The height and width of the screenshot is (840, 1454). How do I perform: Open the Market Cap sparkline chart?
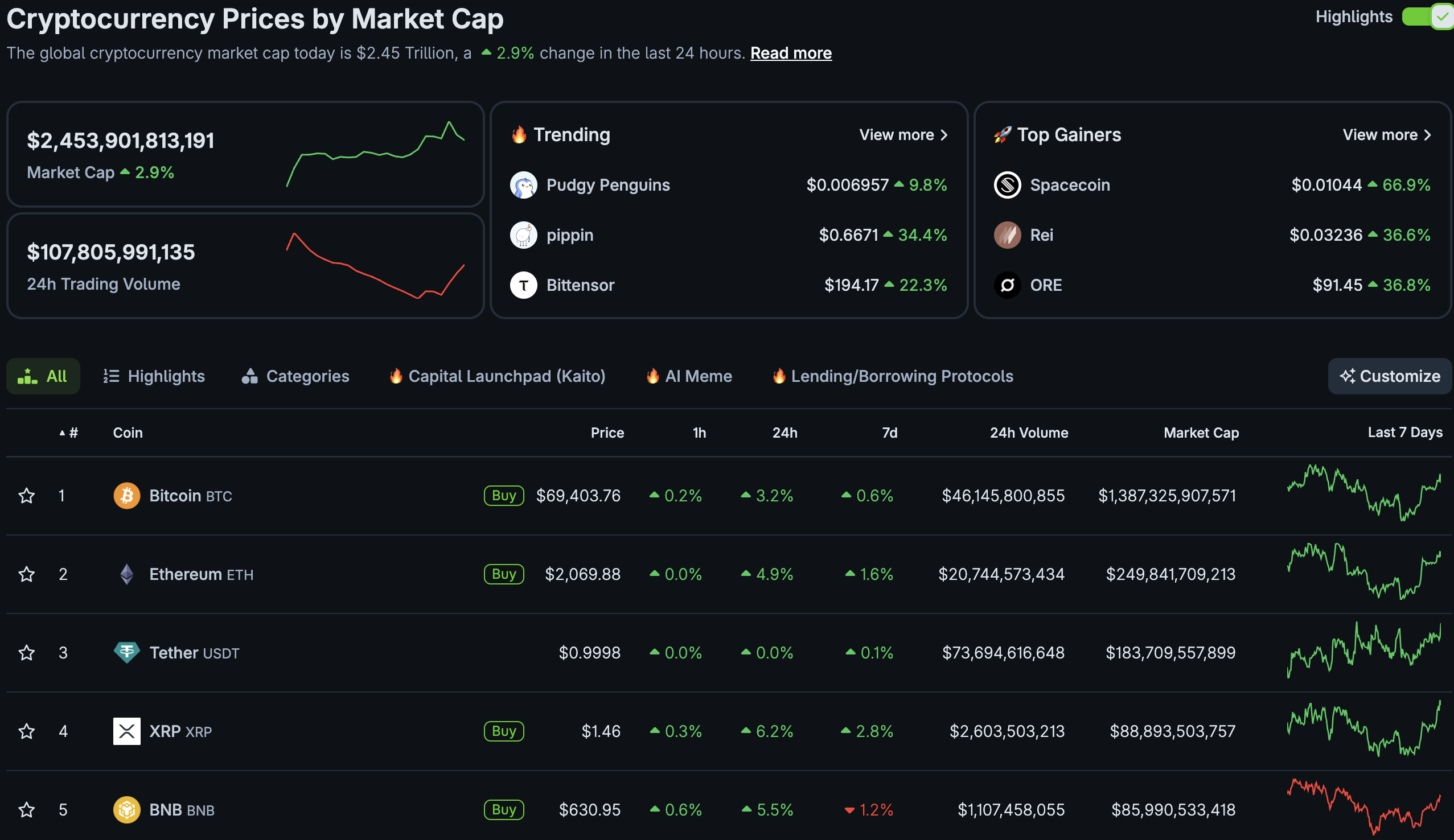pyautogui.click(x=376, y=154)
